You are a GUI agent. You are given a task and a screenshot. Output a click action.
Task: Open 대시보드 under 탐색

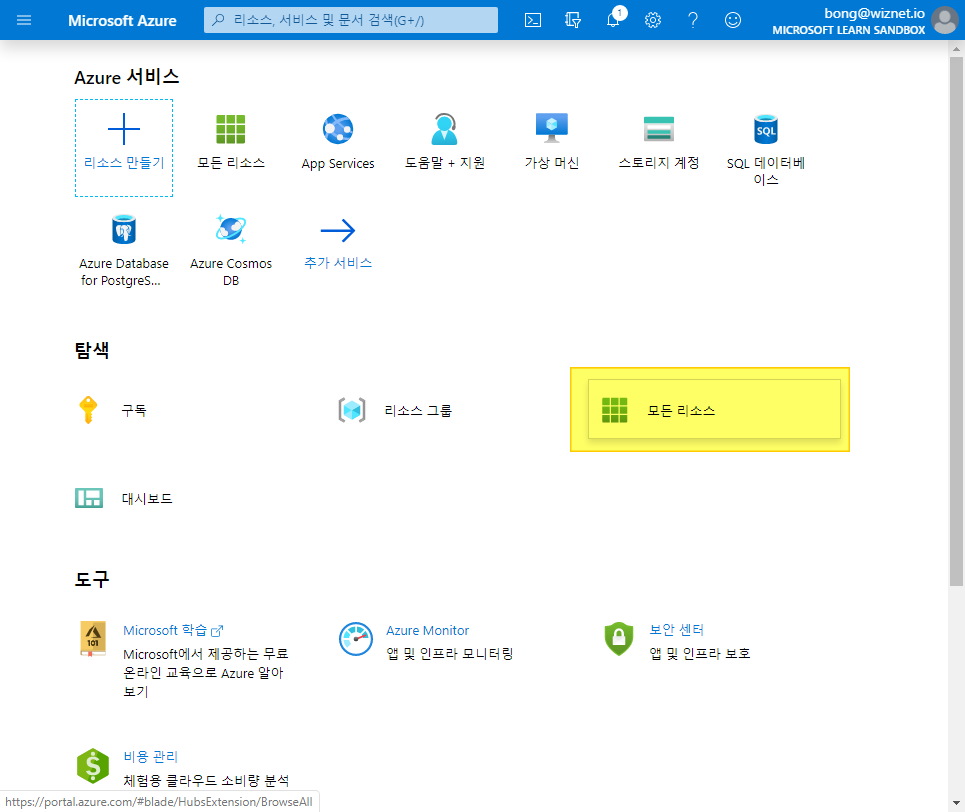[124, 498]
